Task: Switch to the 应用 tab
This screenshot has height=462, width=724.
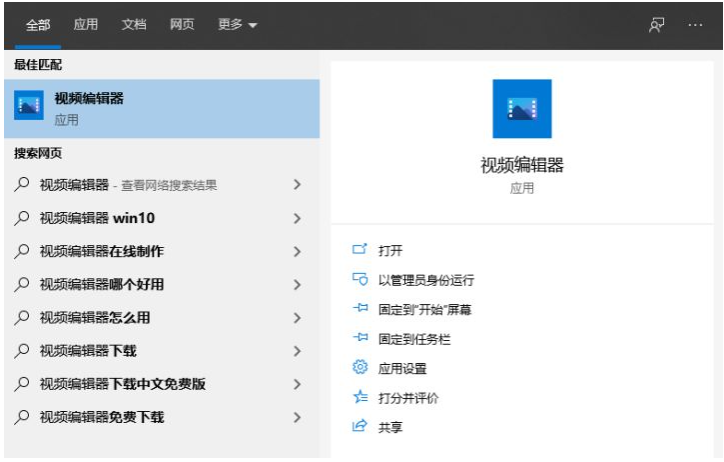Action: click(86, 24)
